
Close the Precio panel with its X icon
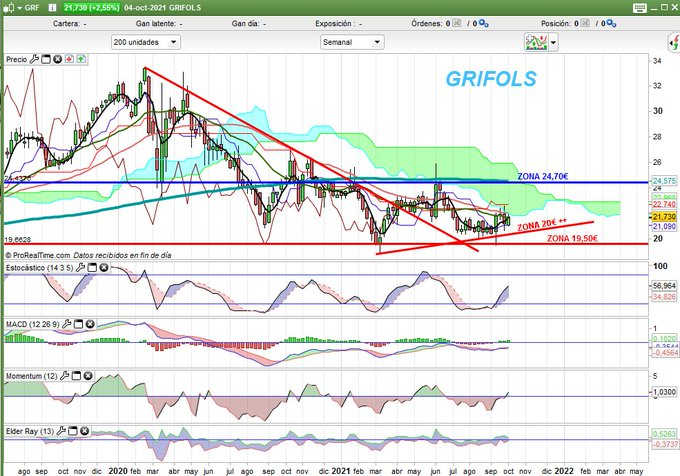[x=57, y=59]
